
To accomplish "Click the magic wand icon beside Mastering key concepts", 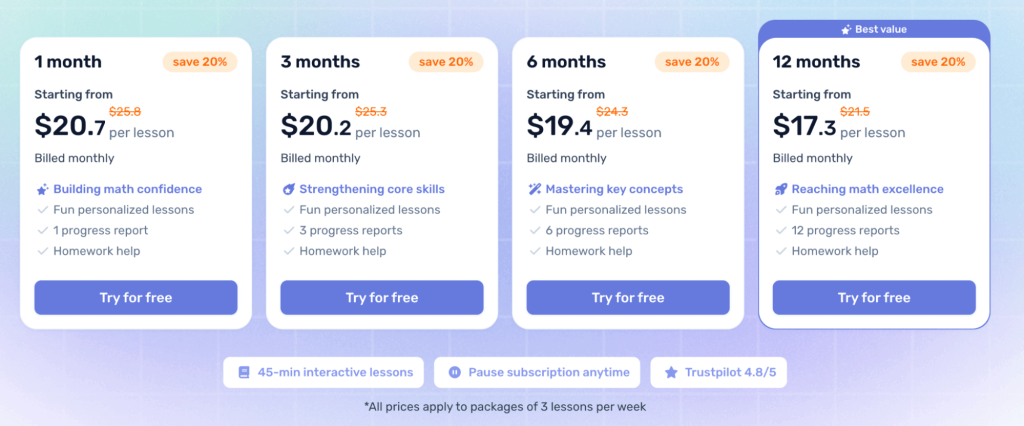I will pyautogui.click(x=534, y=189).
